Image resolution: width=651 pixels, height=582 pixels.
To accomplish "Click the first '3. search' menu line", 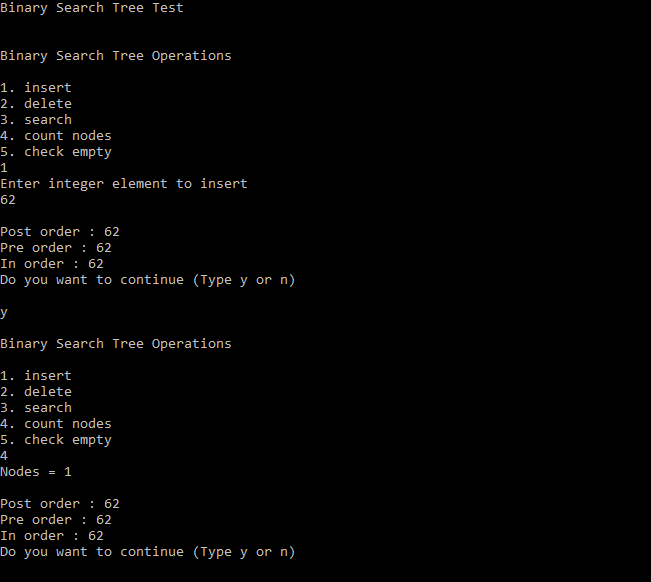I will point(36,120).
